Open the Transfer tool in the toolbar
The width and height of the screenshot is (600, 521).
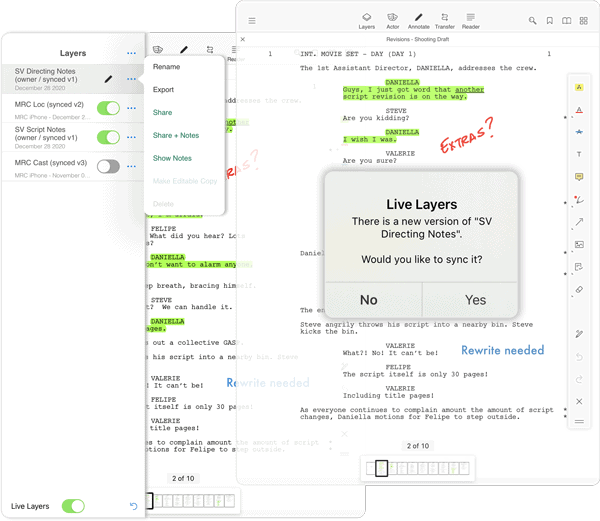(x=445, y=21)
